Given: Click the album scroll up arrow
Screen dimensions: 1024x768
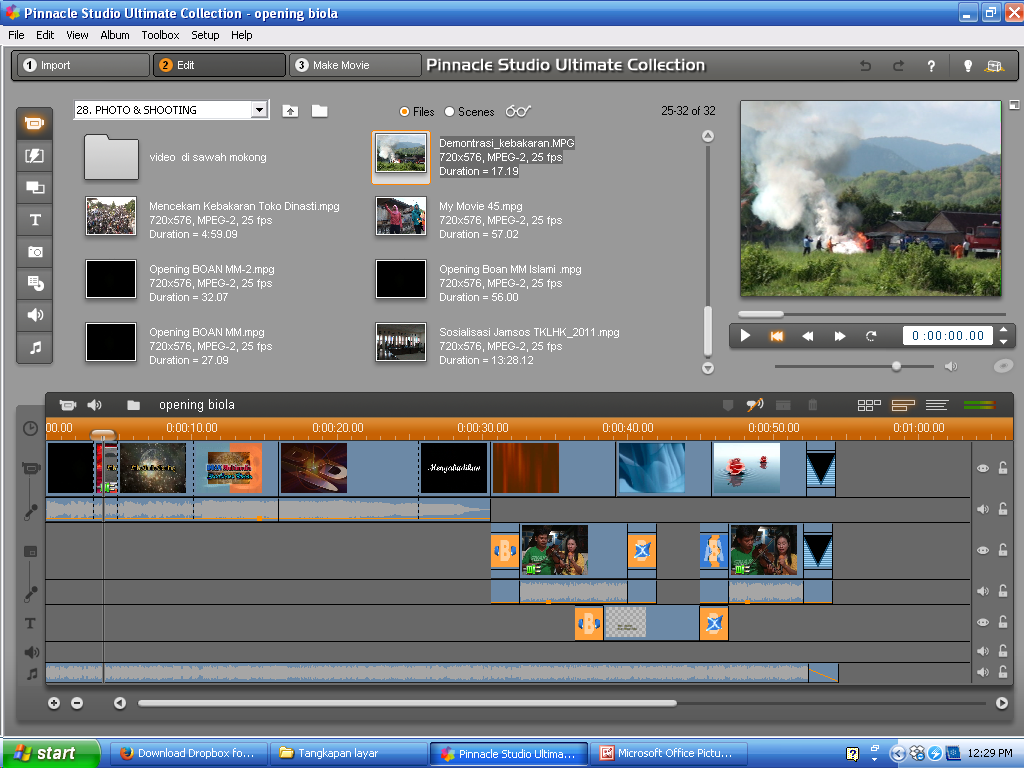Looking at the screenshot, I should pos(708,136).
